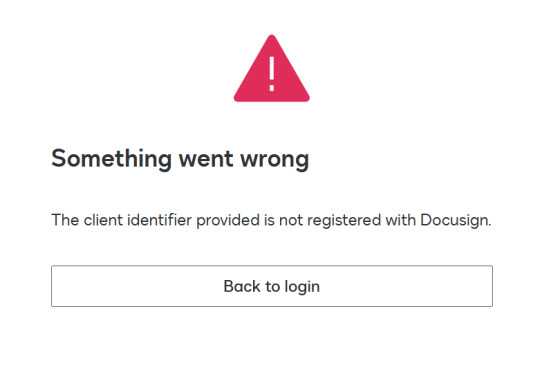The width and height of the screenshot is (540, 372).
Task: Click the bottom-left corner of the warning triangle
Action: tap(238, 98)
